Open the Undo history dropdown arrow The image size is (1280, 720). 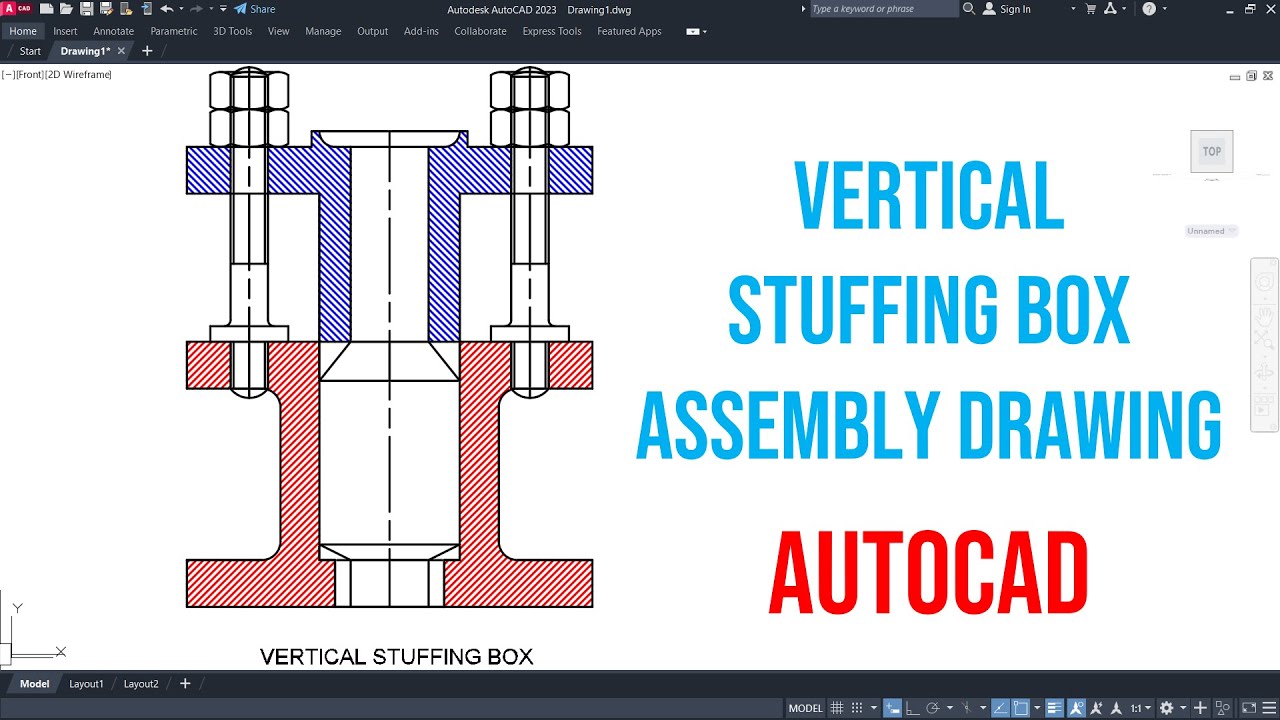(181, 8)
